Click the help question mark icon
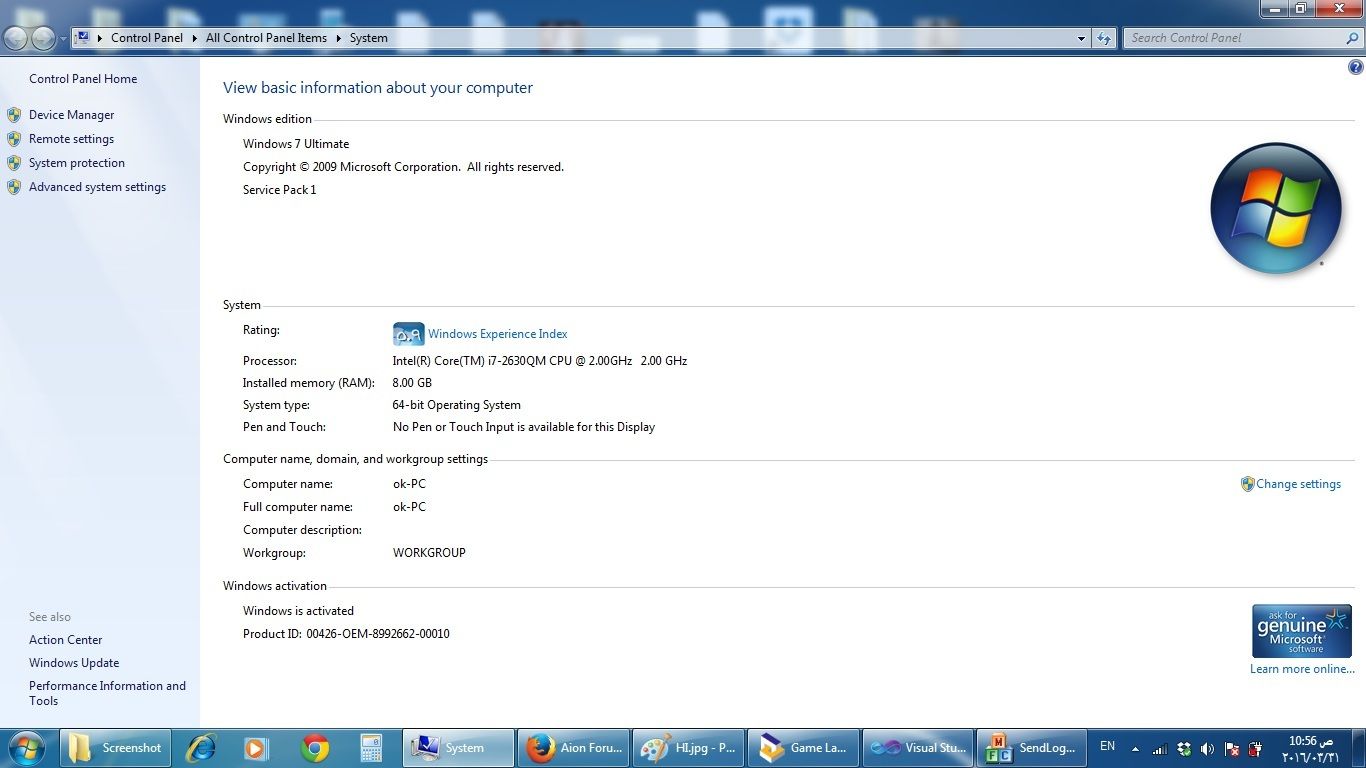Image resolution: width=1366 pixels, height=768 pixels. [x=1356, y=68]
